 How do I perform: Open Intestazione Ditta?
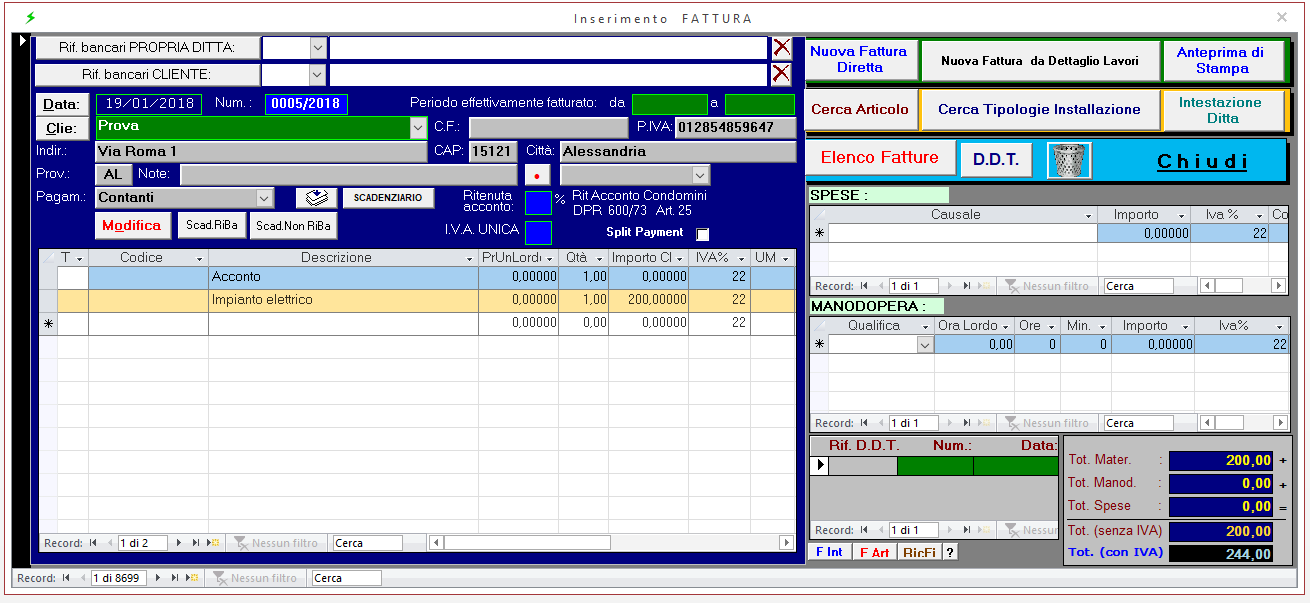tap(1222, 110)
